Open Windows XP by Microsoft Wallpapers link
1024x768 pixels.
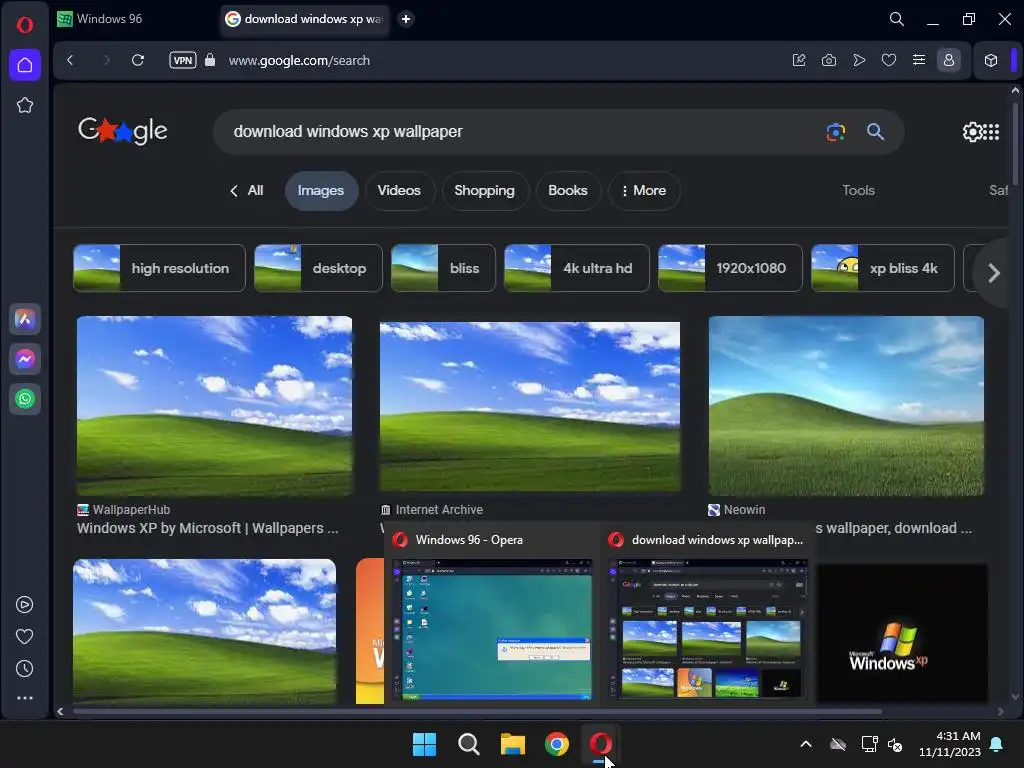pyautogui.click(x=208, y=528)
